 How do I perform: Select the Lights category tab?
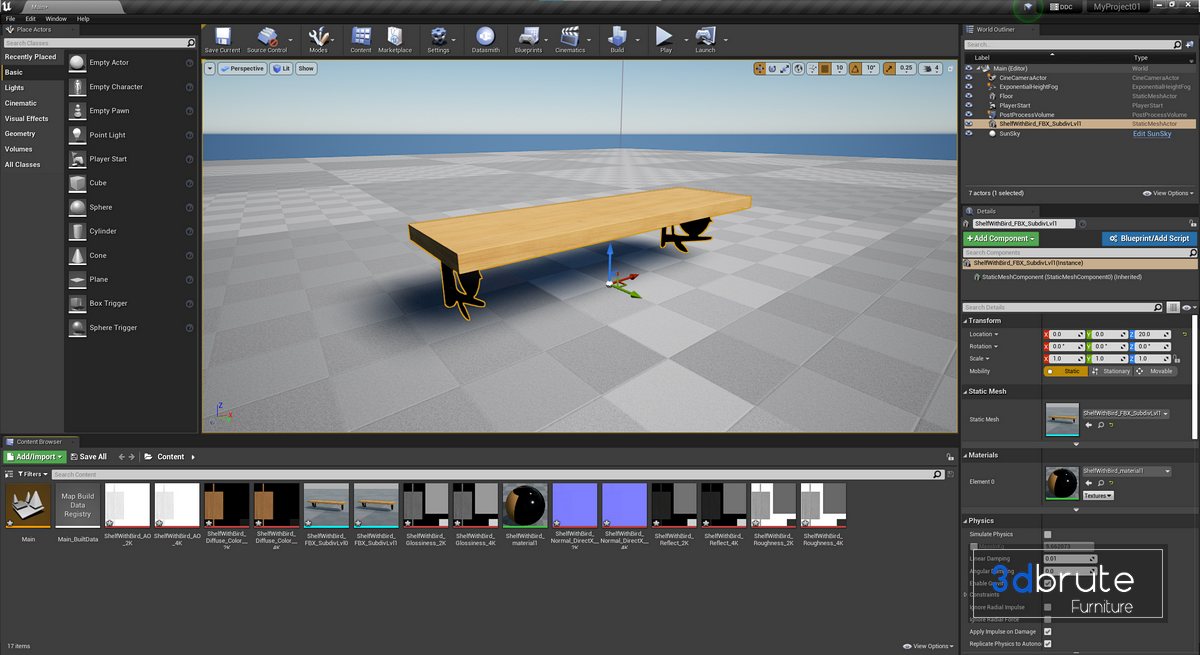pos(15,88)
